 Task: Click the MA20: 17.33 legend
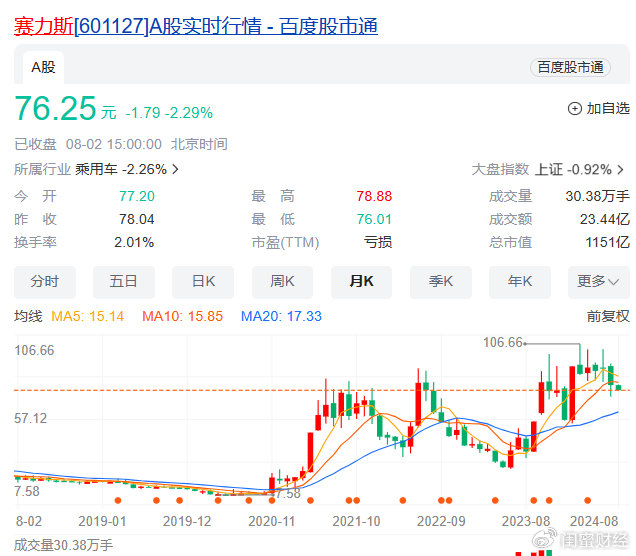pos(281,316)
